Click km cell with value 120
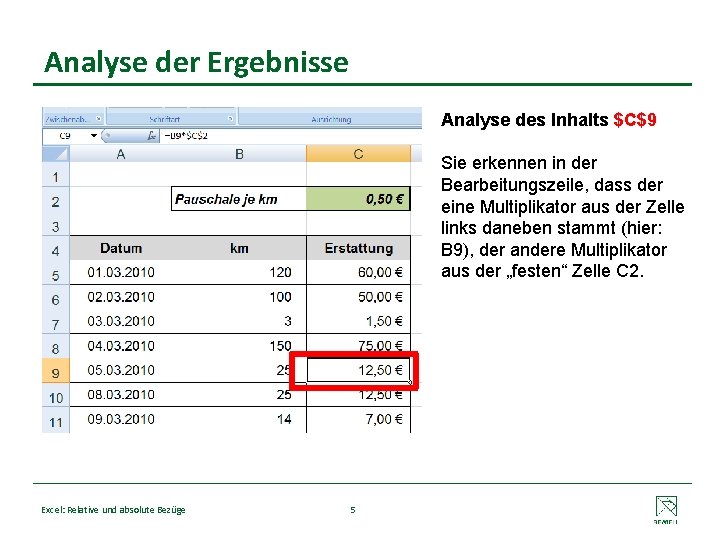The image size is (720, 540). [239, 272]
